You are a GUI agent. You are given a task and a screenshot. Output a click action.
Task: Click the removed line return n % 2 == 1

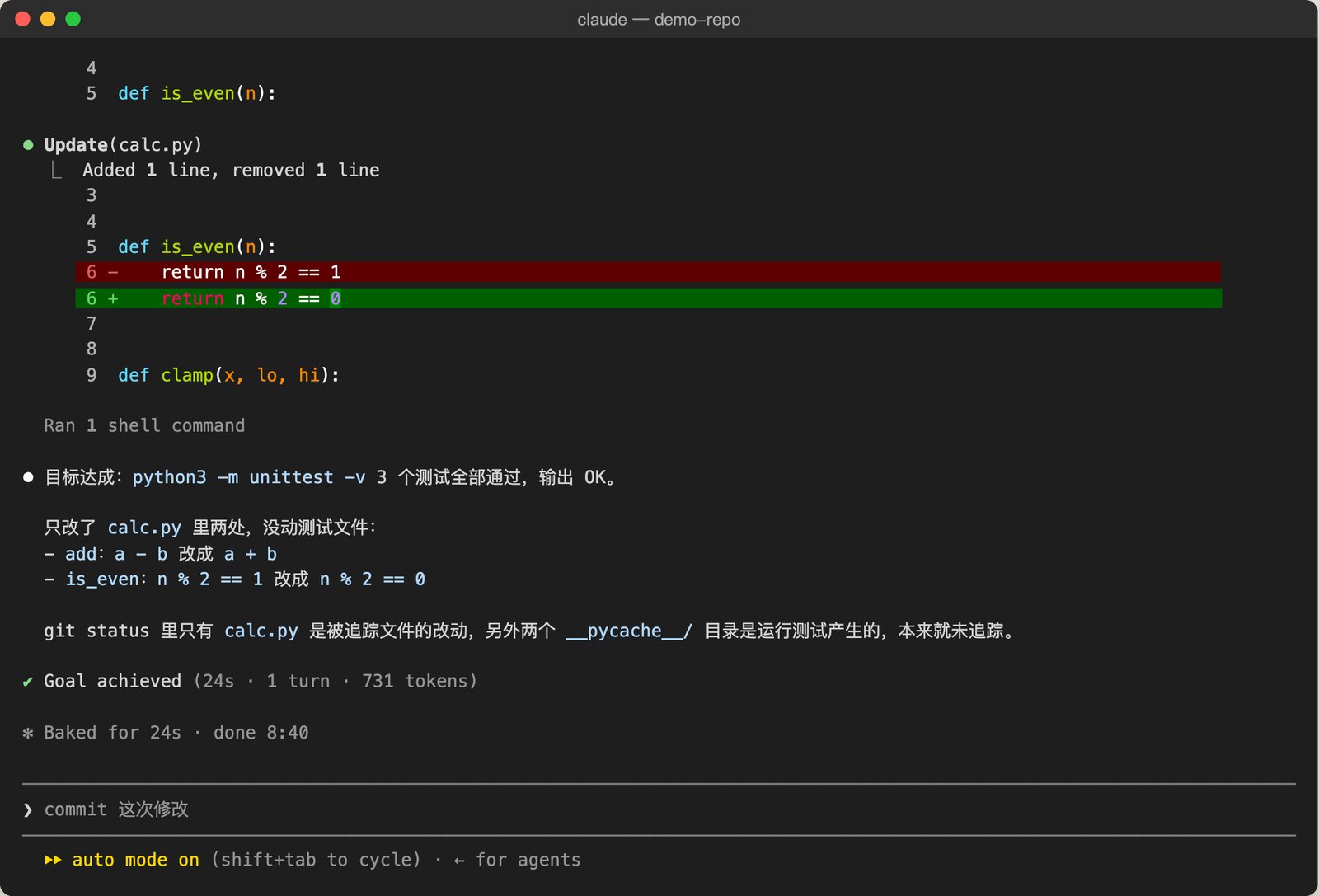point(648,272)
